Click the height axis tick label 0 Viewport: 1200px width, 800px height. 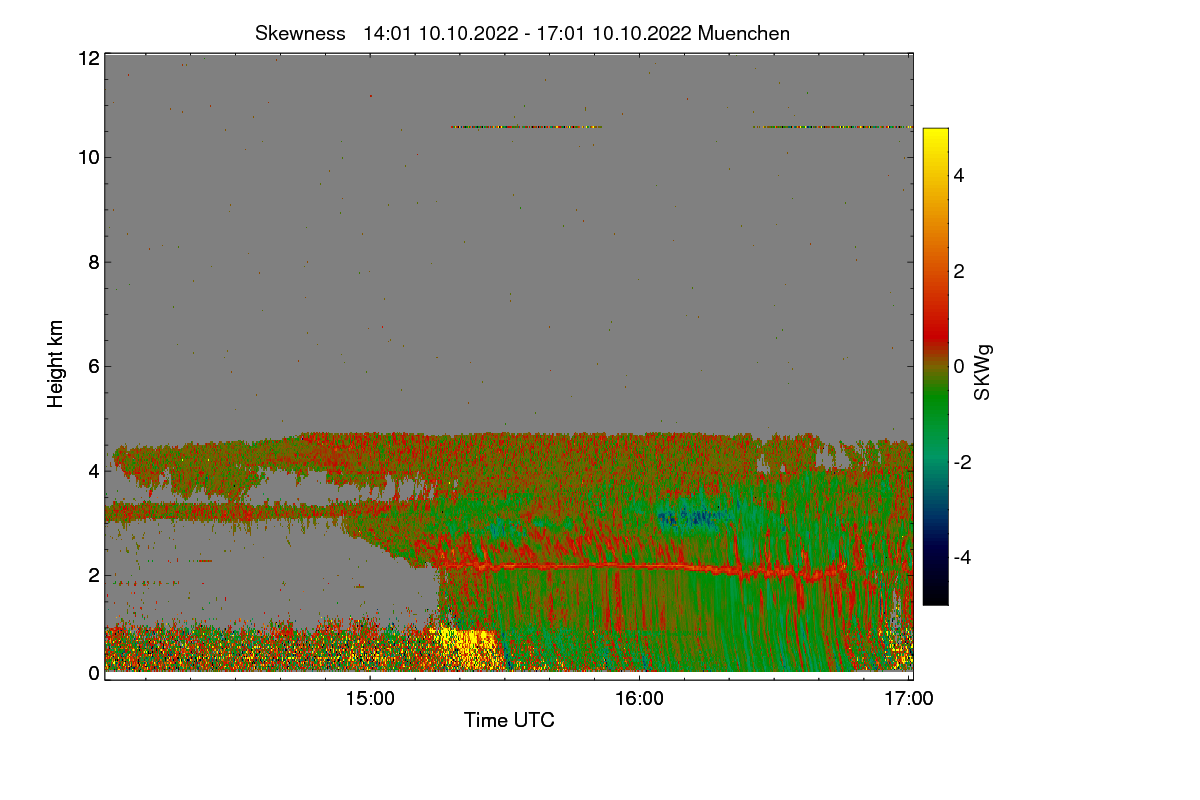coord(93,673)
